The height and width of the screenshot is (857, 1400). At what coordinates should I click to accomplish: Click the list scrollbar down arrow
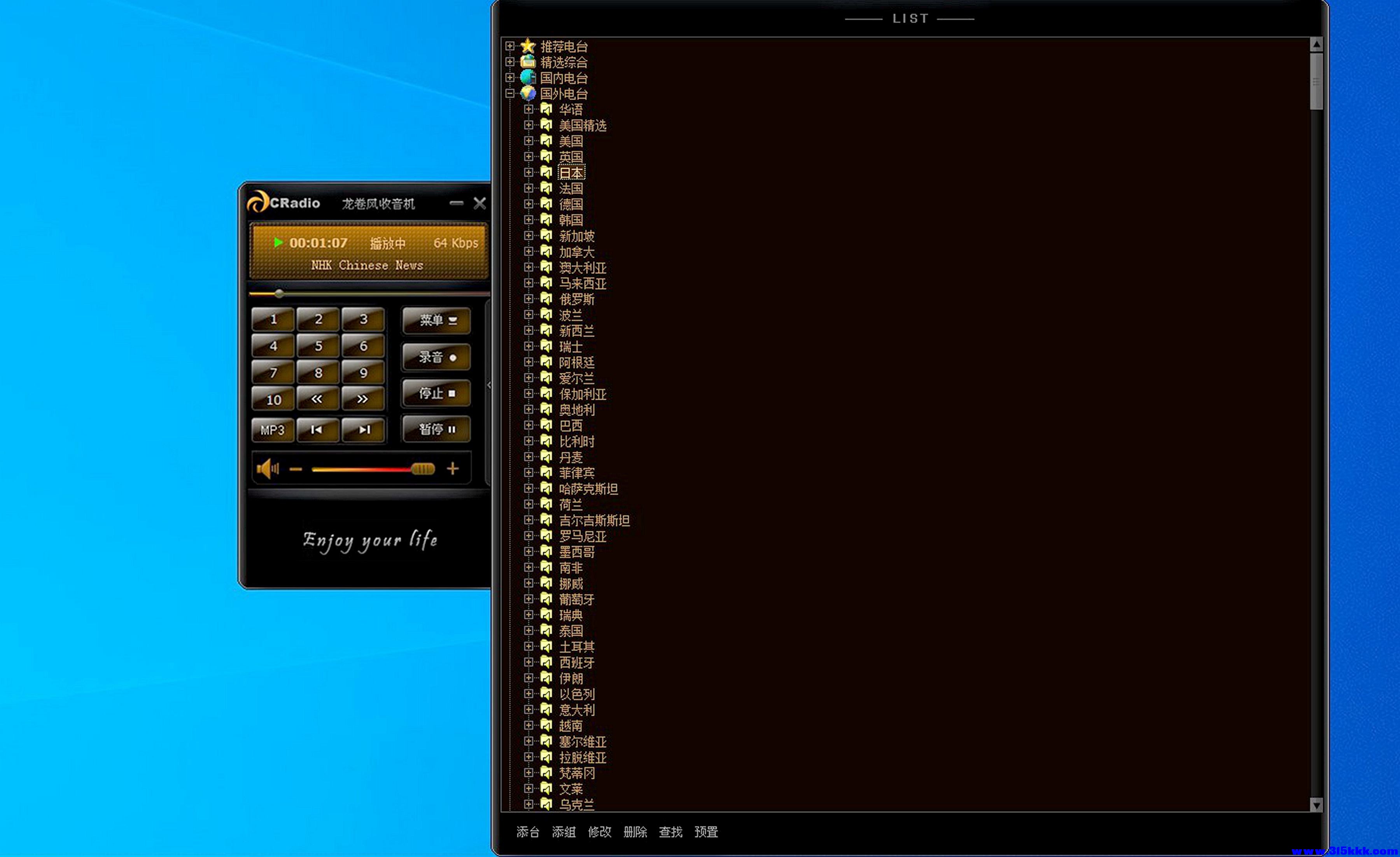pos(1316,805)
